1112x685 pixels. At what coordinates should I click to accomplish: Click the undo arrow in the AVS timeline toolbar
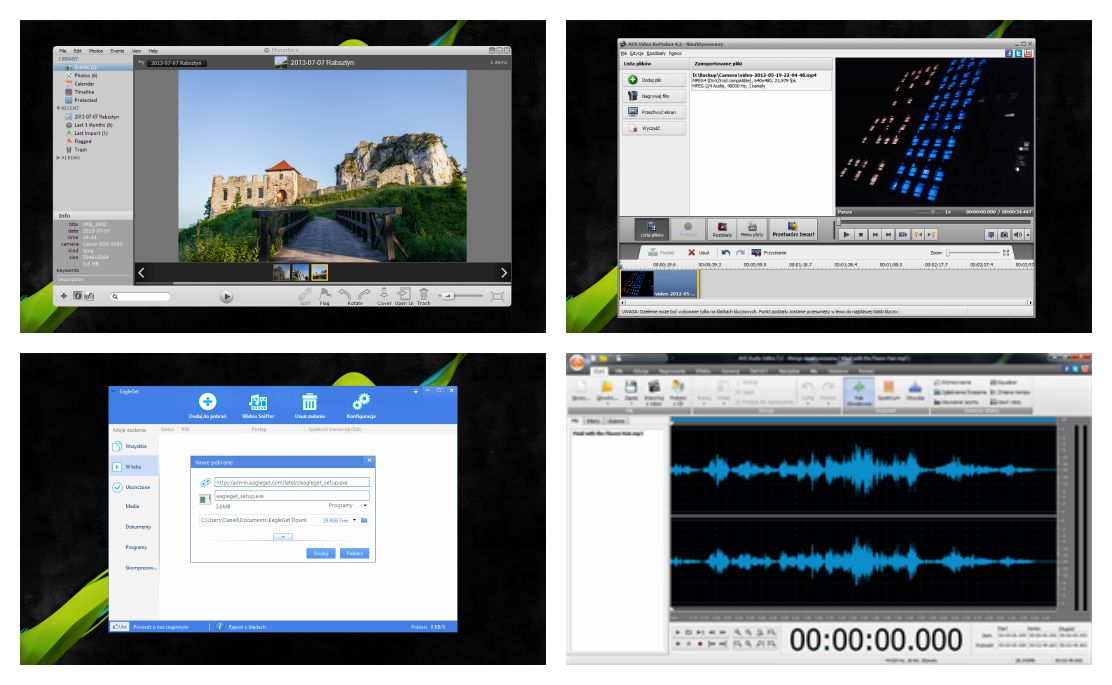click(x=725, y=252)
